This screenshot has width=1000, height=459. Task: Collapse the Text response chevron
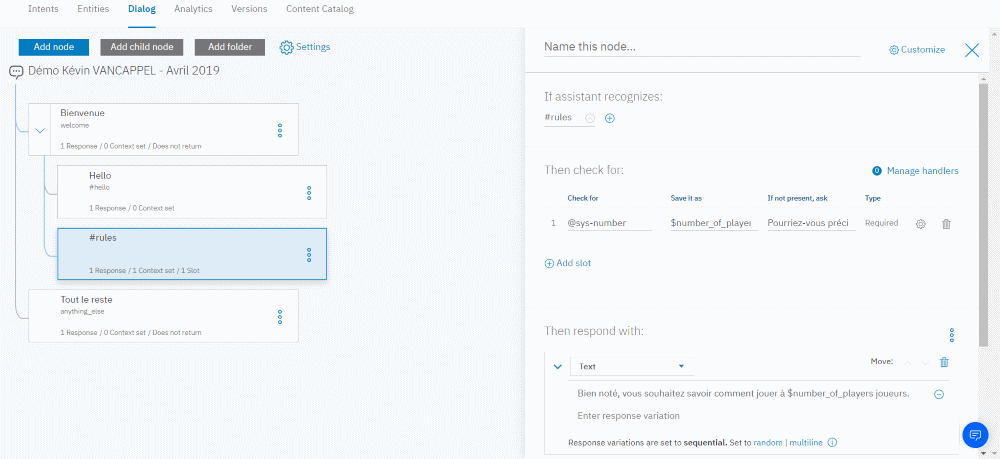(557, 367)
